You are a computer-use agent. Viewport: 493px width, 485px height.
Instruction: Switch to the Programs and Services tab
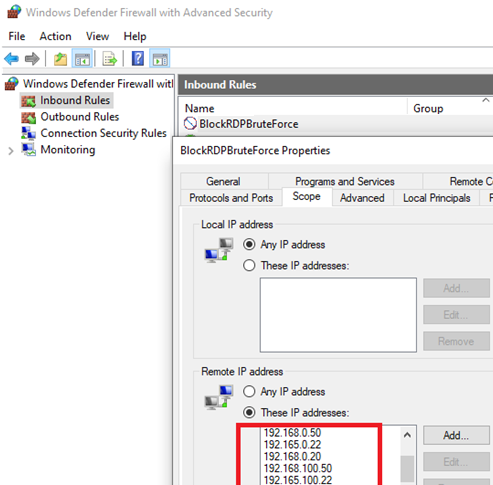pyautogui.click(x=345, y=181)
